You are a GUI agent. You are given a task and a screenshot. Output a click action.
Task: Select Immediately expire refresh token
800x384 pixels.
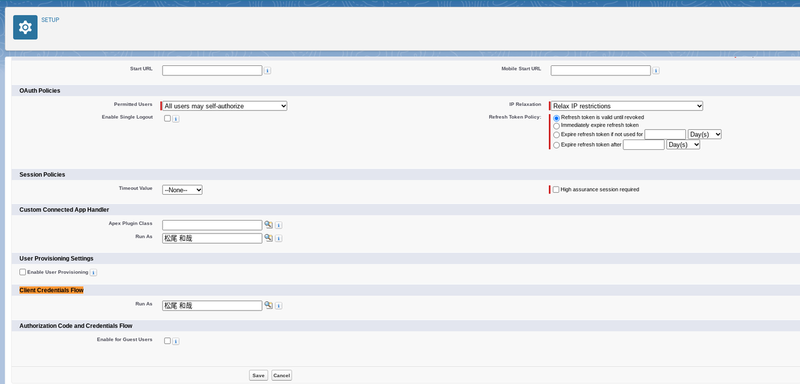(557, 125)
